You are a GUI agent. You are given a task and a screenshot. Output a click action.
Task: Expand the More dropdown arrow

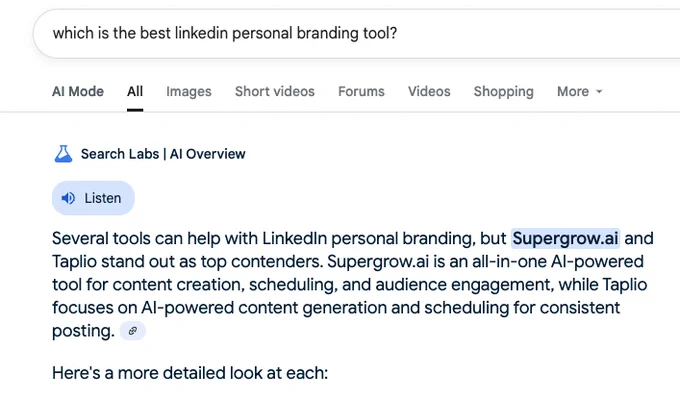[x=599, y=92]
